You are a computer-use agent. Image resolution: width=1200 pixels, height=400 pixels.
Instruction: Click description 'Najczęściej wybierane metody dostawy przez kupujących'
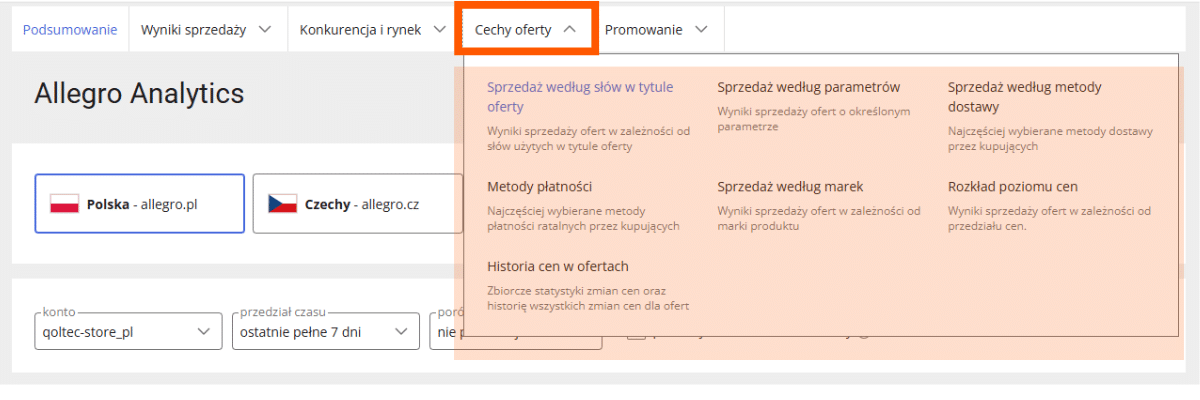1051,139
